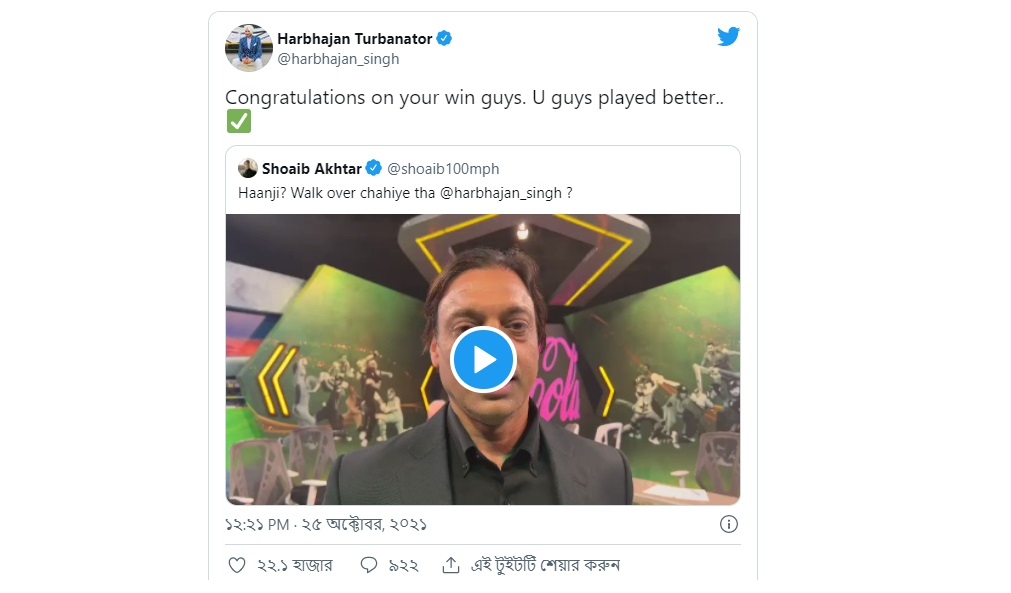Open the tweet timestamp 25 October 2021
This screenshot has height=593, width=1011.
(x=326, y=525)
